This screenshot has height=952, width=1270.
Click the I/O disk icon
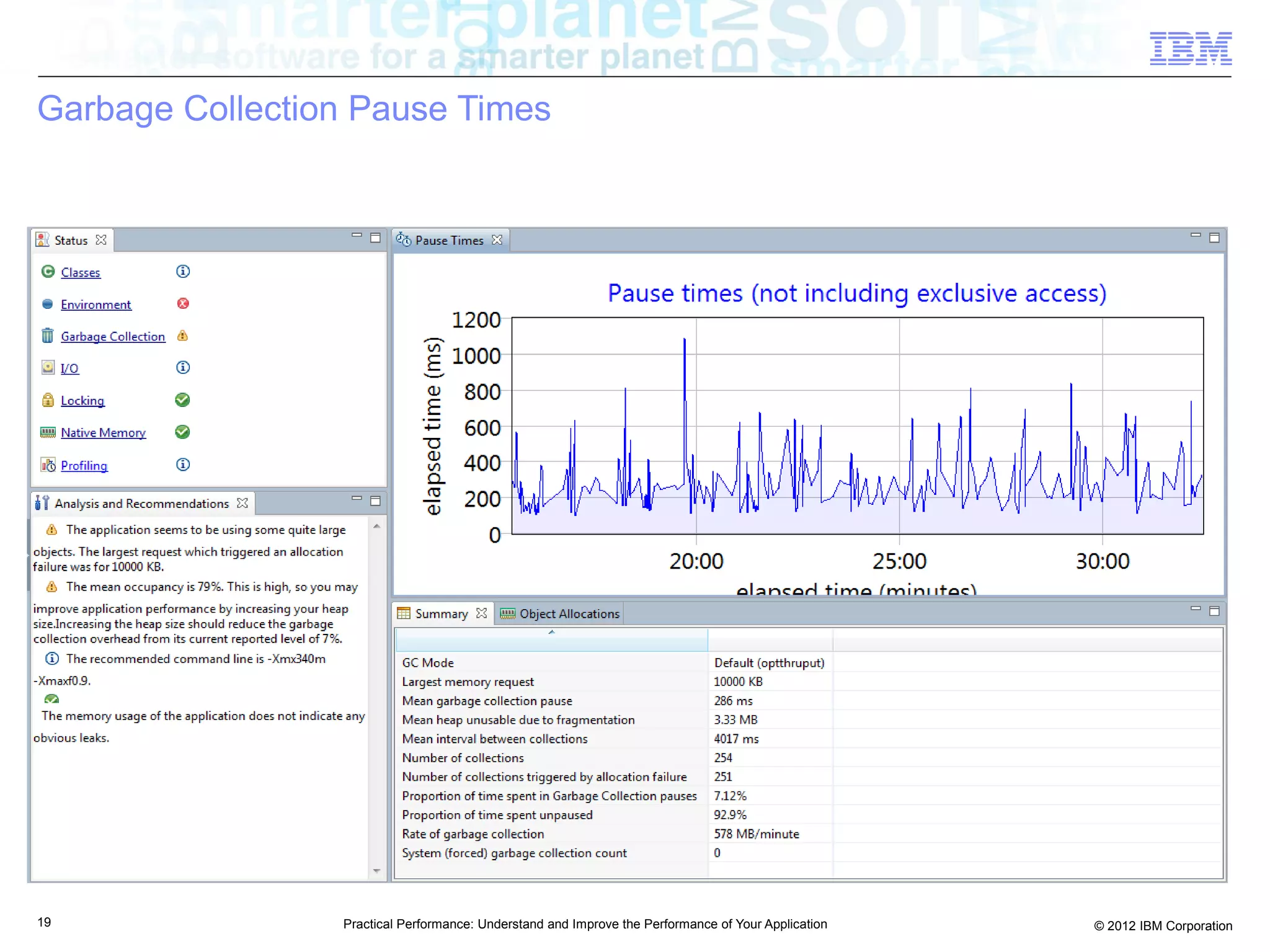click(48, 367)
